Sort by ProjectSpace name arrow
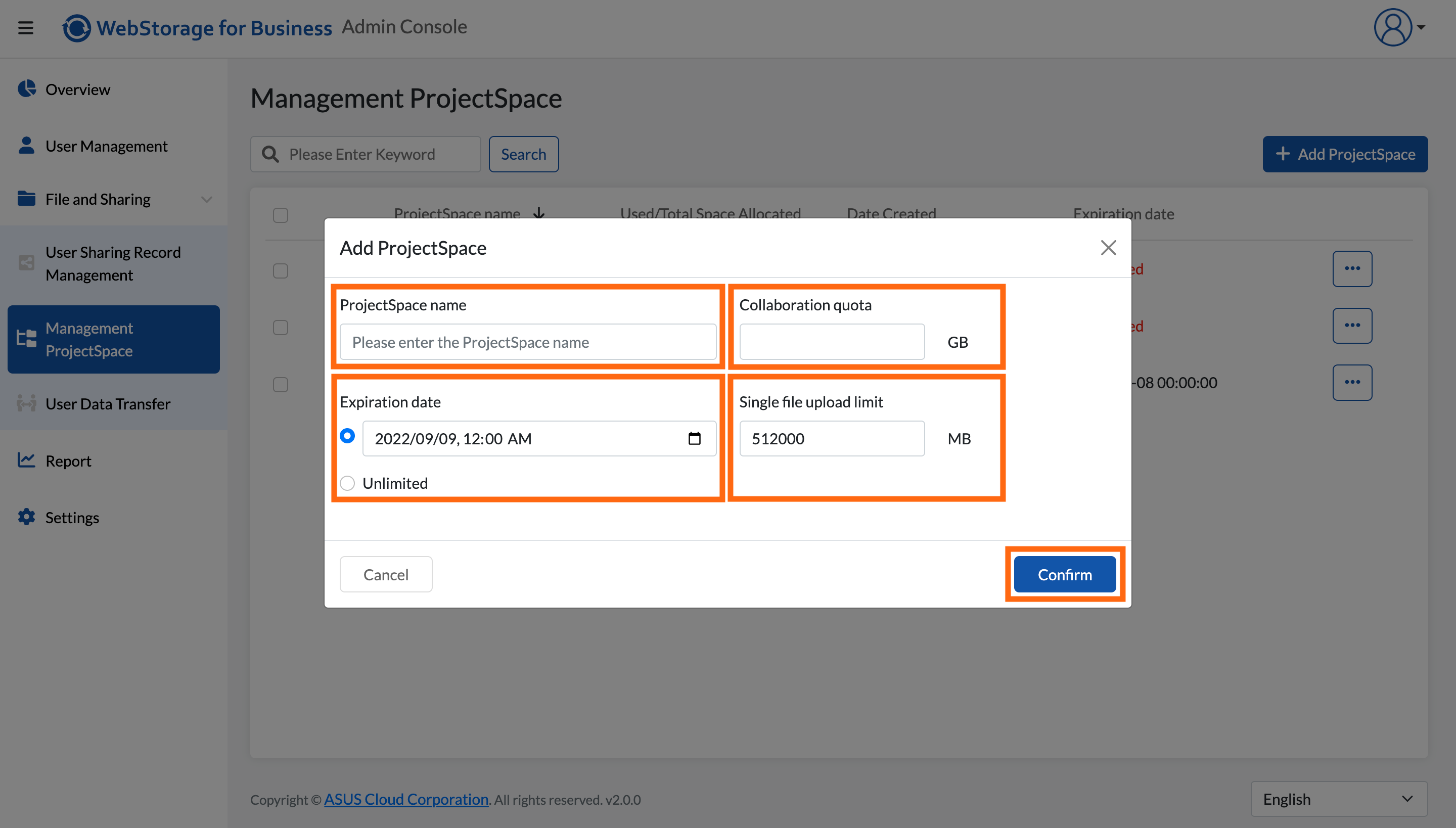 click(x=538, y=214)
